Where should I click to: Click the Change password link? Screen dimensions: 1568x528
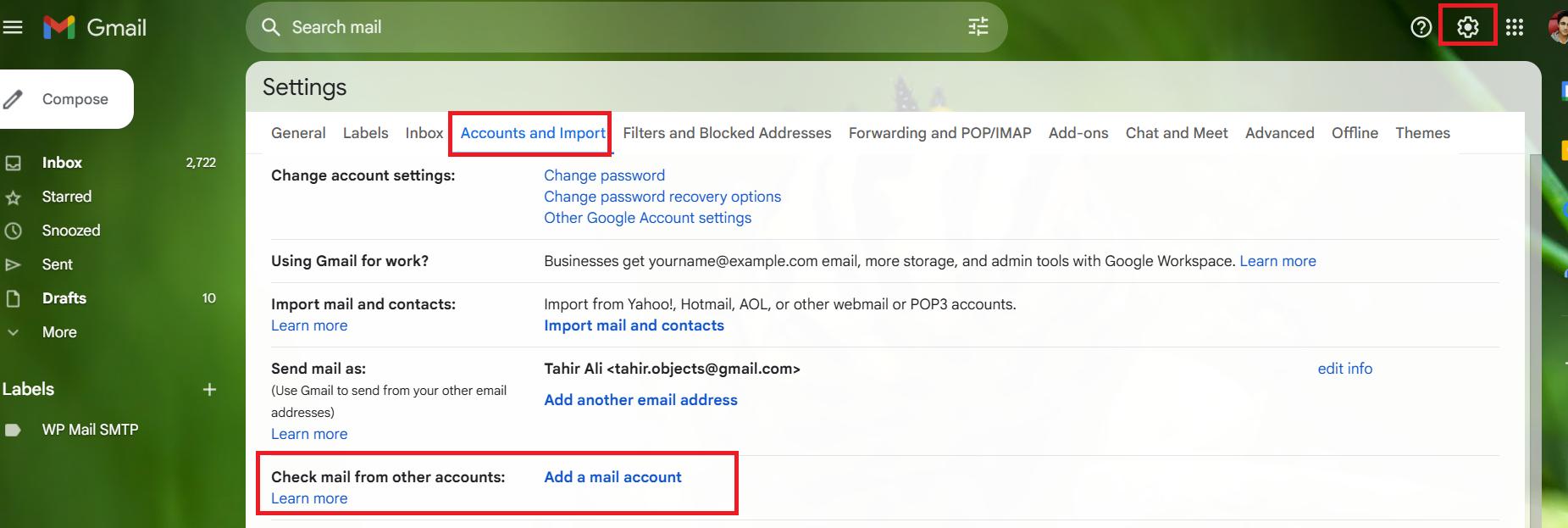pyautogui.click(x=604, y=175)
